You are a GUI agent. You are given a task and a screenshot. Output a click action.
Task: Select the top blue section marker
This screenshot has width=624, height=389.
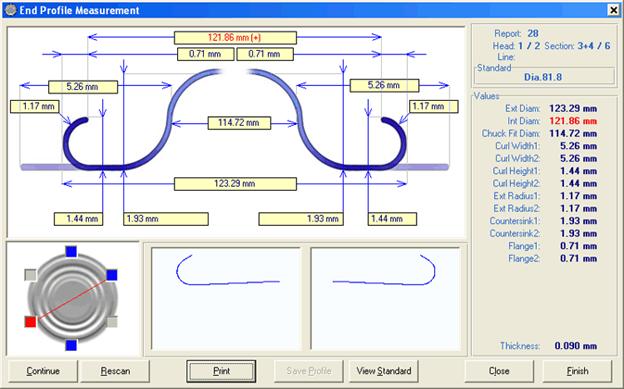pyautogui.click(x=71, y=252)
